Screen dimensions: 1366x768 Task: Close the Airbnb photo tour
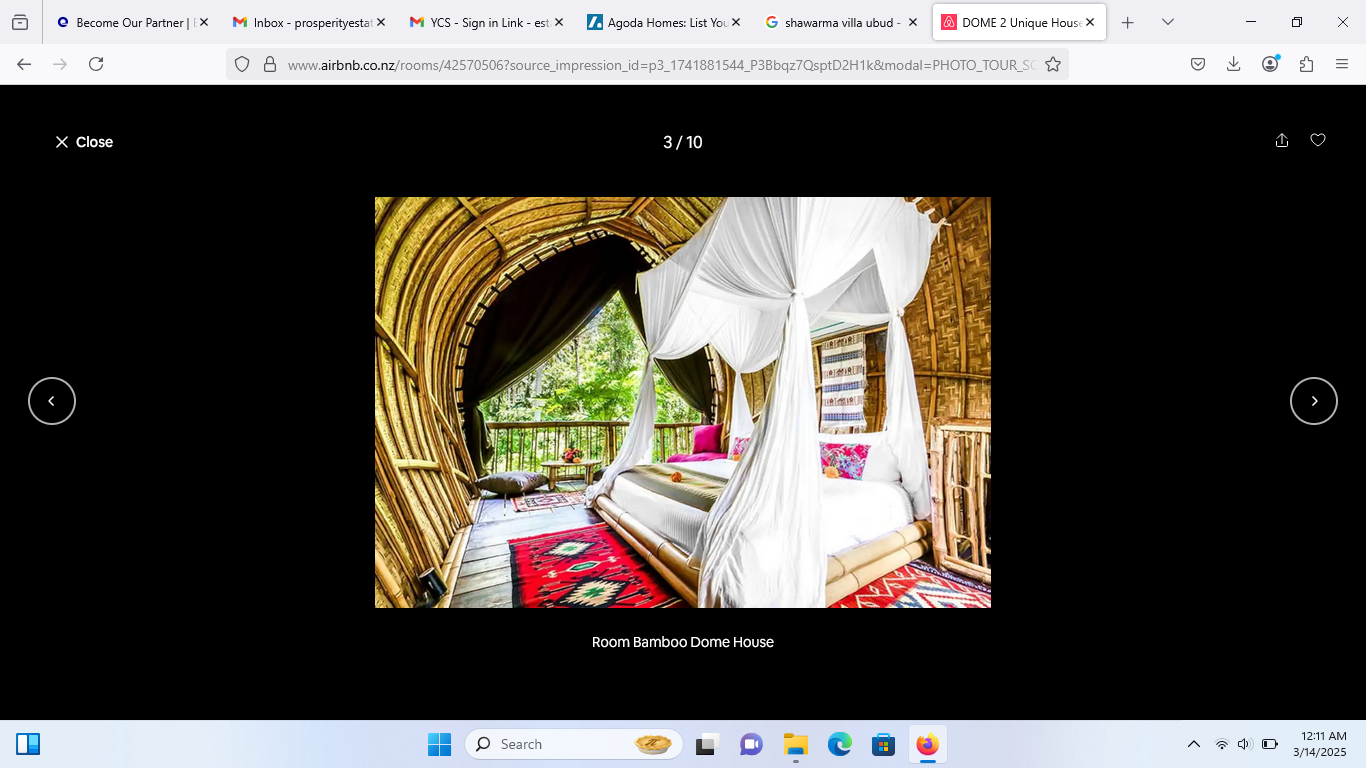(x=84, y=142)
